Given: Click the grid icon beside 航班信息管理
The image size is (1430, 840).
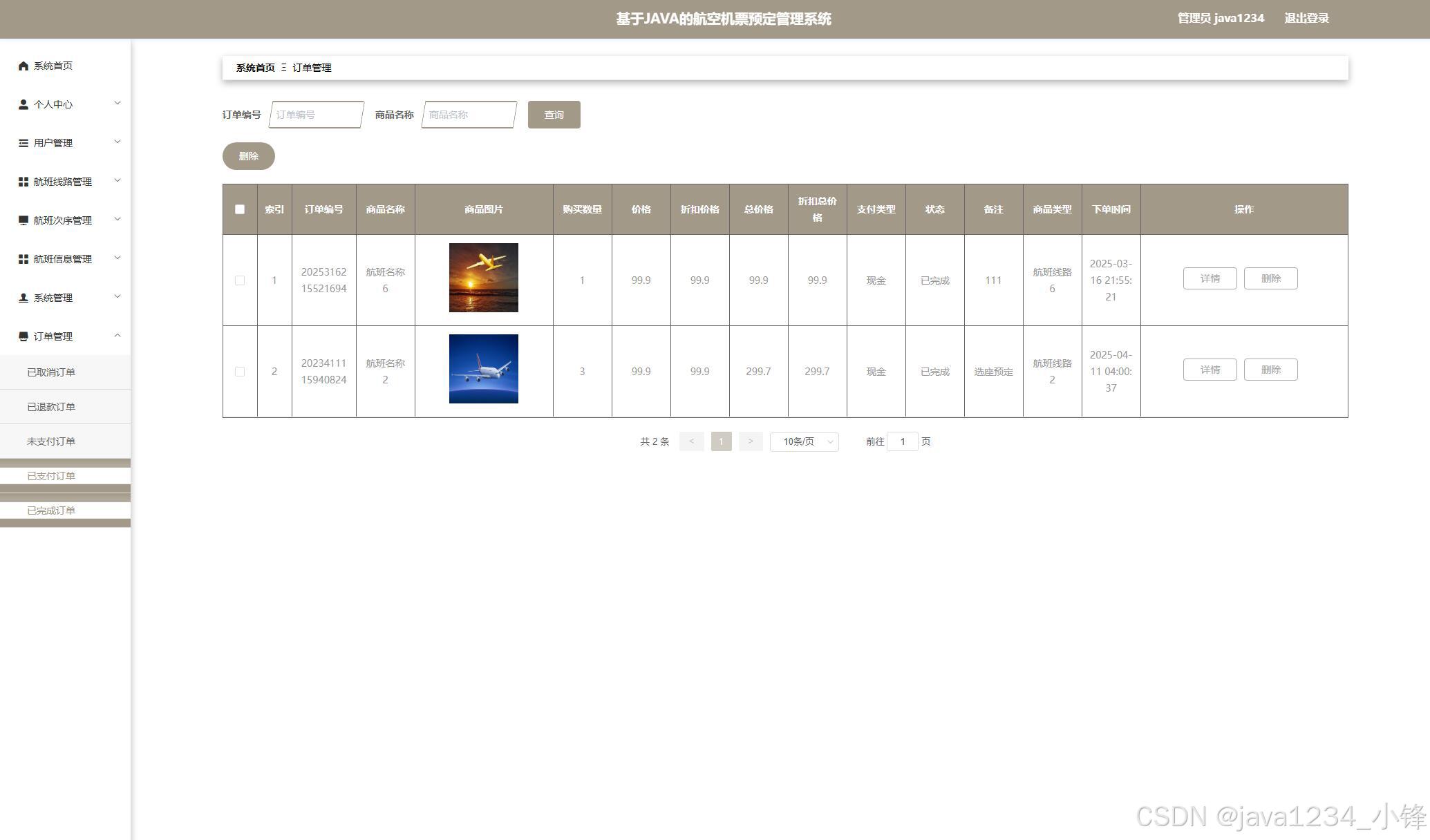Looking at the screenshot, I should (23, 259).
